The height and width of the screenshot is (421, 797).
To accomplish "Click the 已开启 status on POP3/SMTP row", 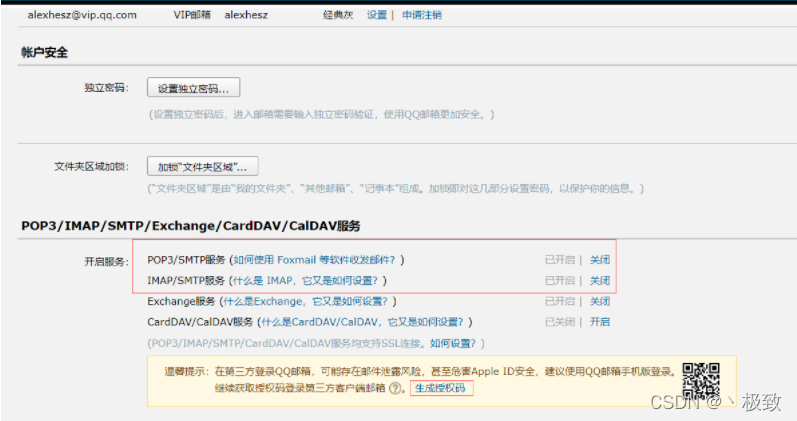I will pos(560,260).
